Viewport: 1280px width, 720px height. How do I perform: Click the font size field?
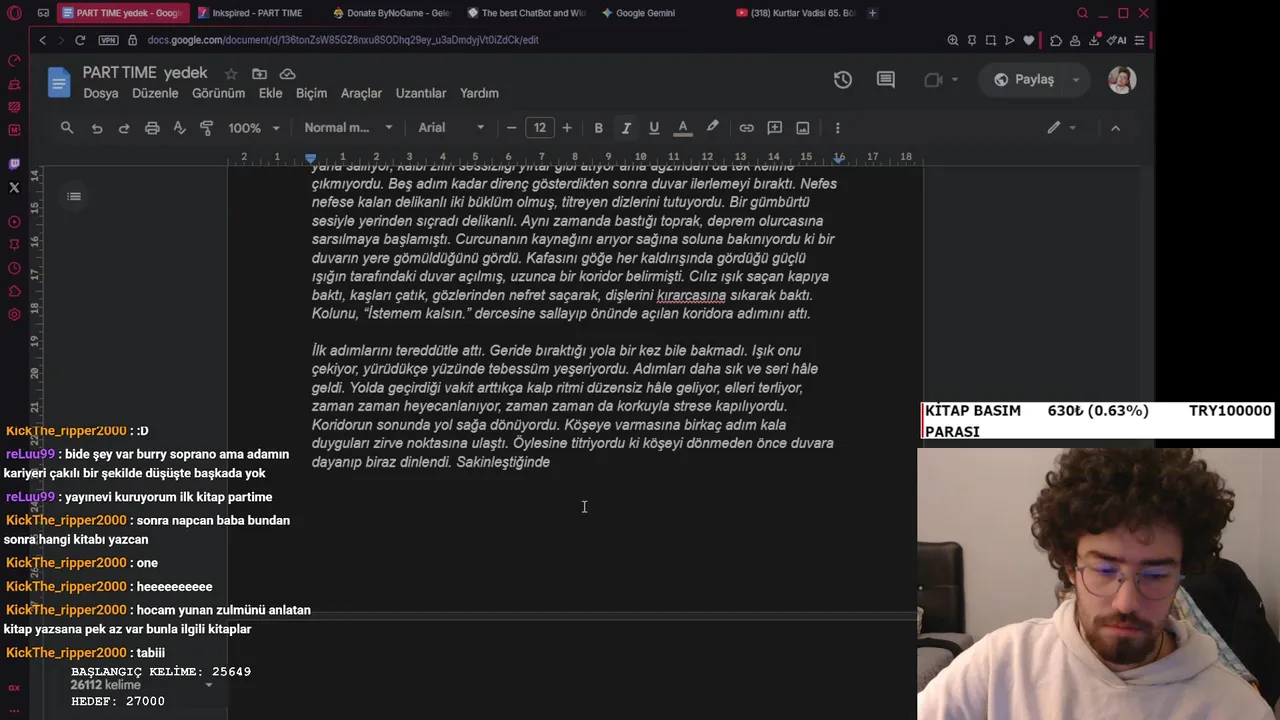(x=539, y=128)
